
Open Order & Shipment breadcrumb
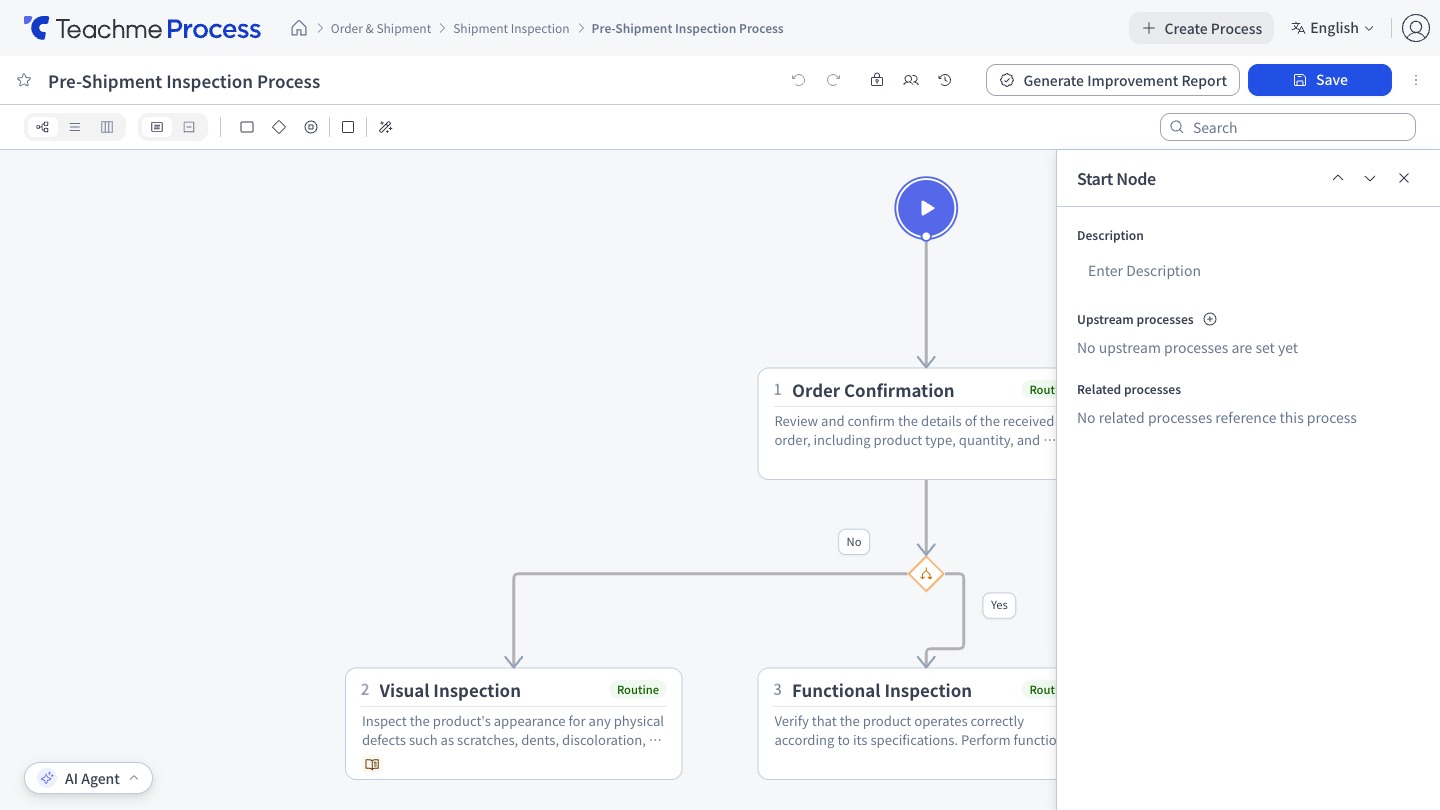pos(381,28)
